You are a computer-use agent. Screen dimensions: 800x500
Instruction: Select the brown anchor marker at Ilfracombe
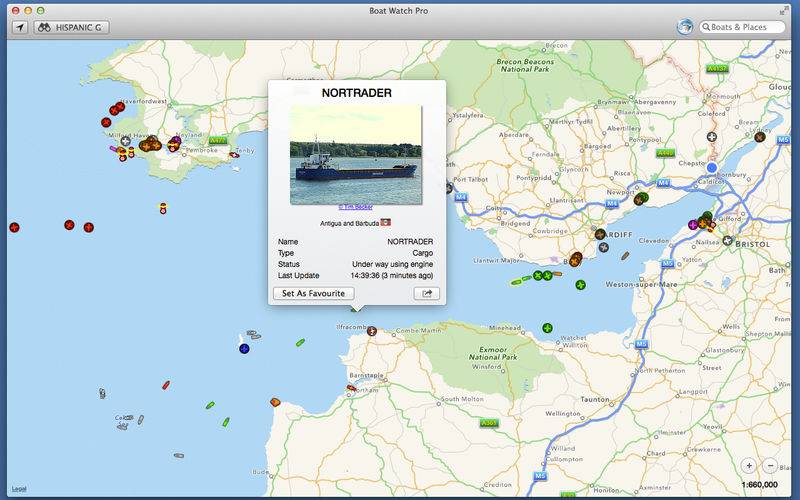click(372, 331)
